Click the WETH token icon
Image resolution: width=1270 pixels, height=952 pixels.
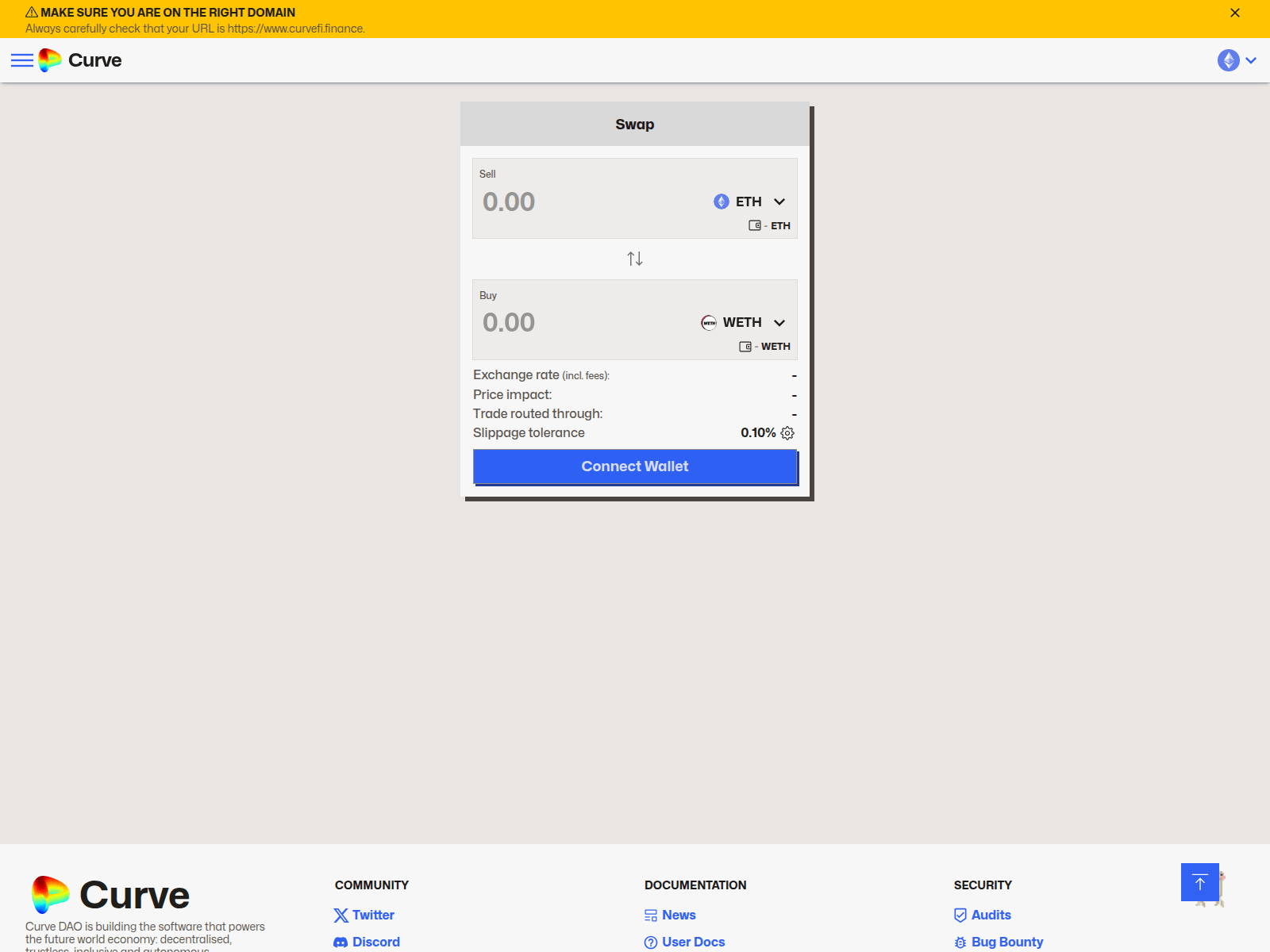(709, 322)
